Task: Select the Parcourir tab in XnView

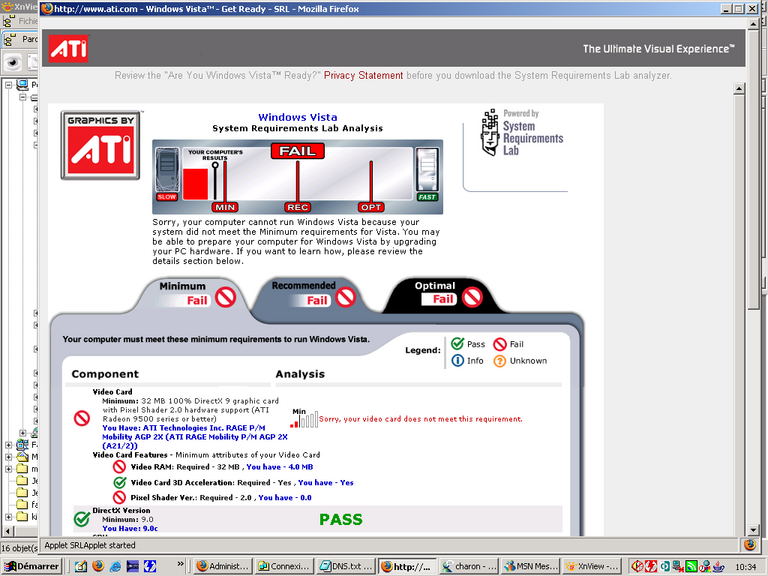Action: [x=21, y=39]
